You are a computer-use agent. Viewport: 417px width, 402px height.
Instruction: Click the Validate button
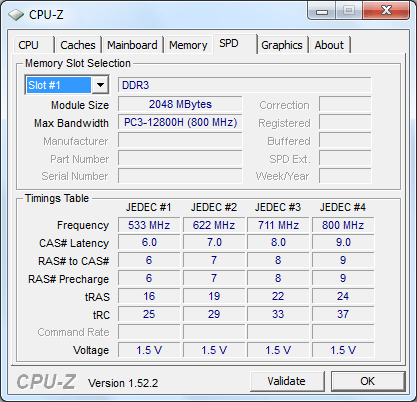(x=287, y=381)
